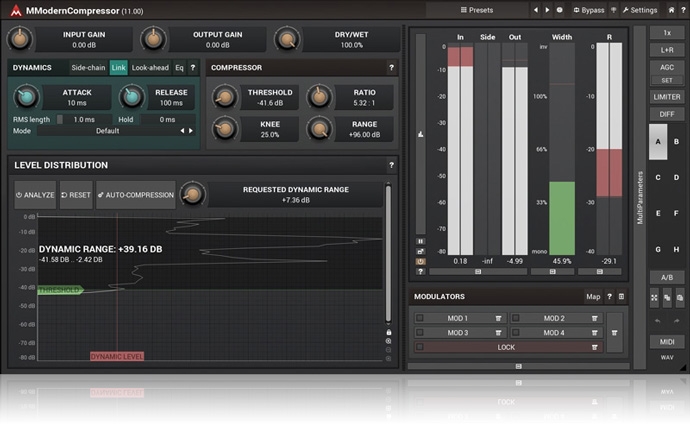The width and height of the screenshot is (690, 435).
Task: Open meters help question mark
Action: coord(420,271)
